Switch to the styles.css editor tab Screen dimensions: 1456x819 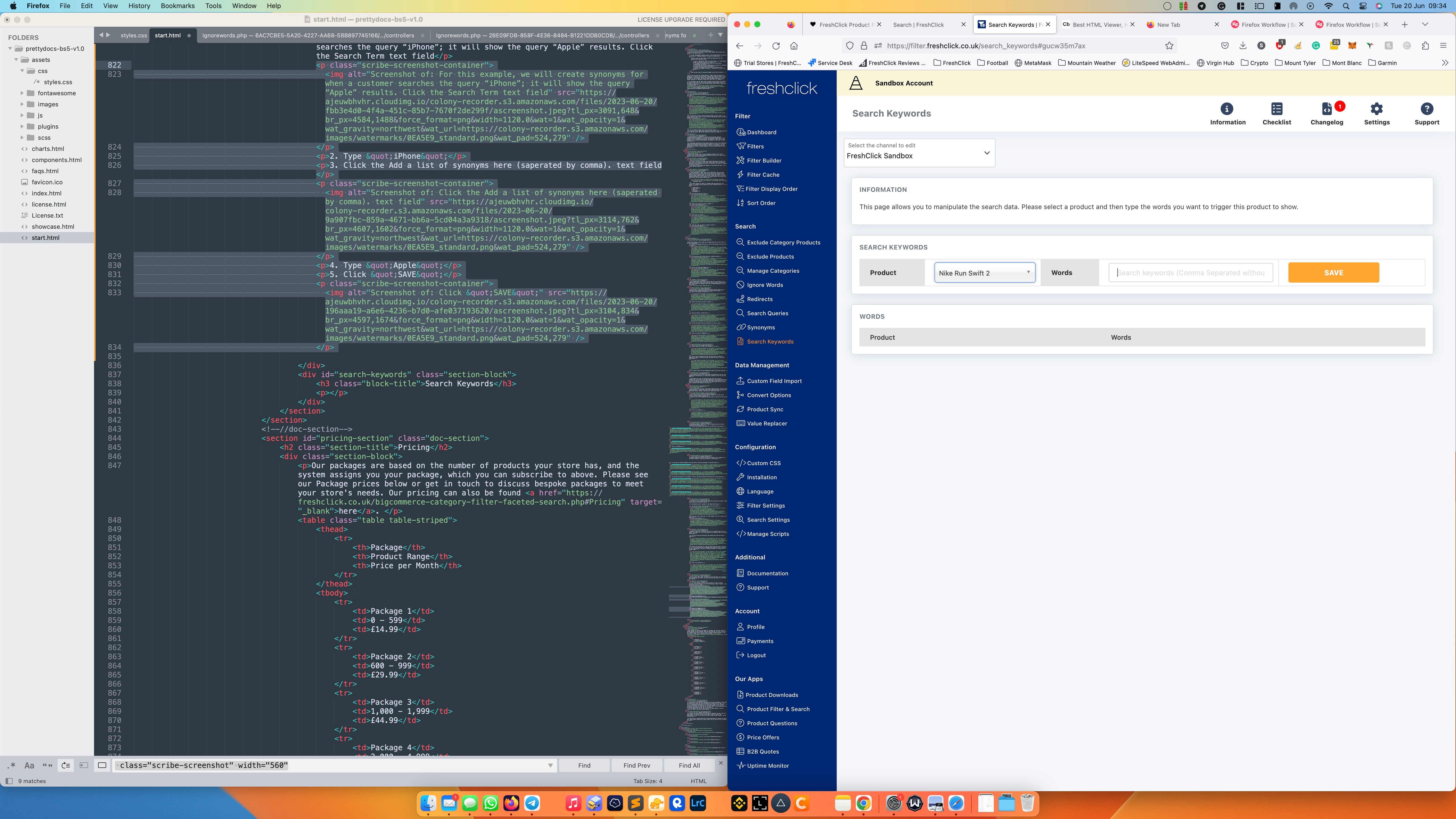coord(133,35)
